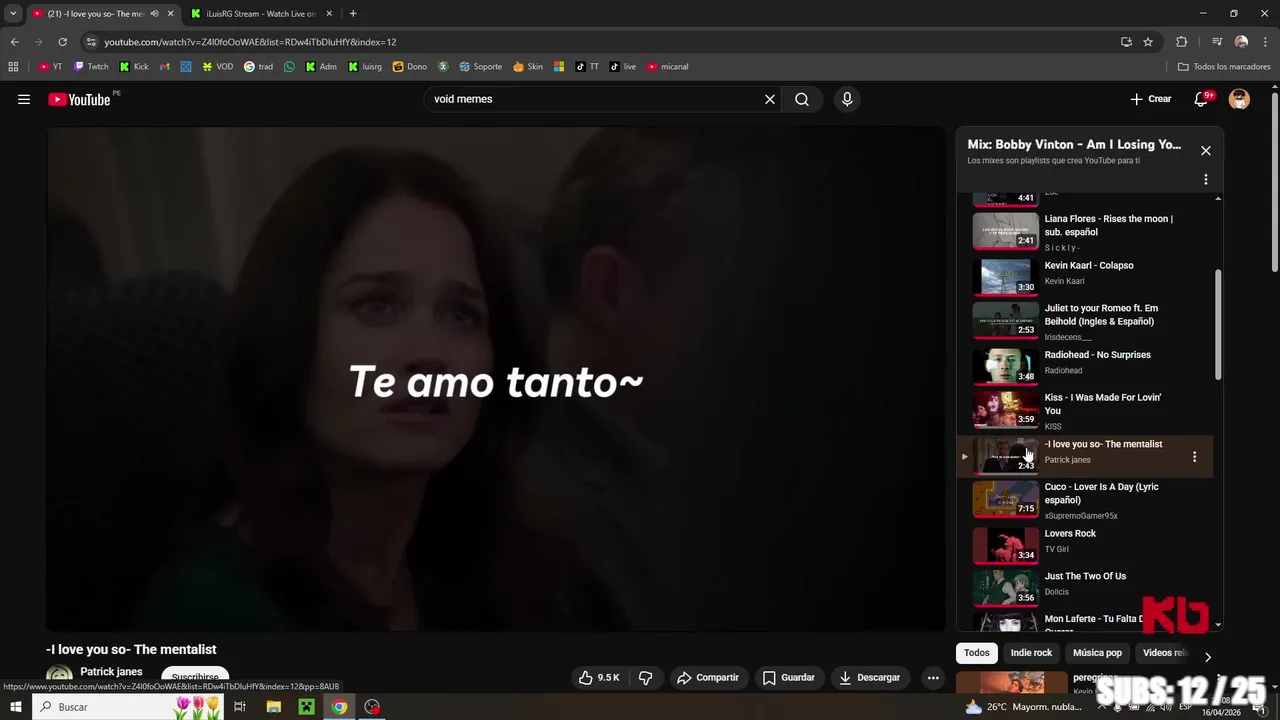Click the Compartir button
Screen dimensions: 1280x720
pyautogui.click(x=708, y=677)
